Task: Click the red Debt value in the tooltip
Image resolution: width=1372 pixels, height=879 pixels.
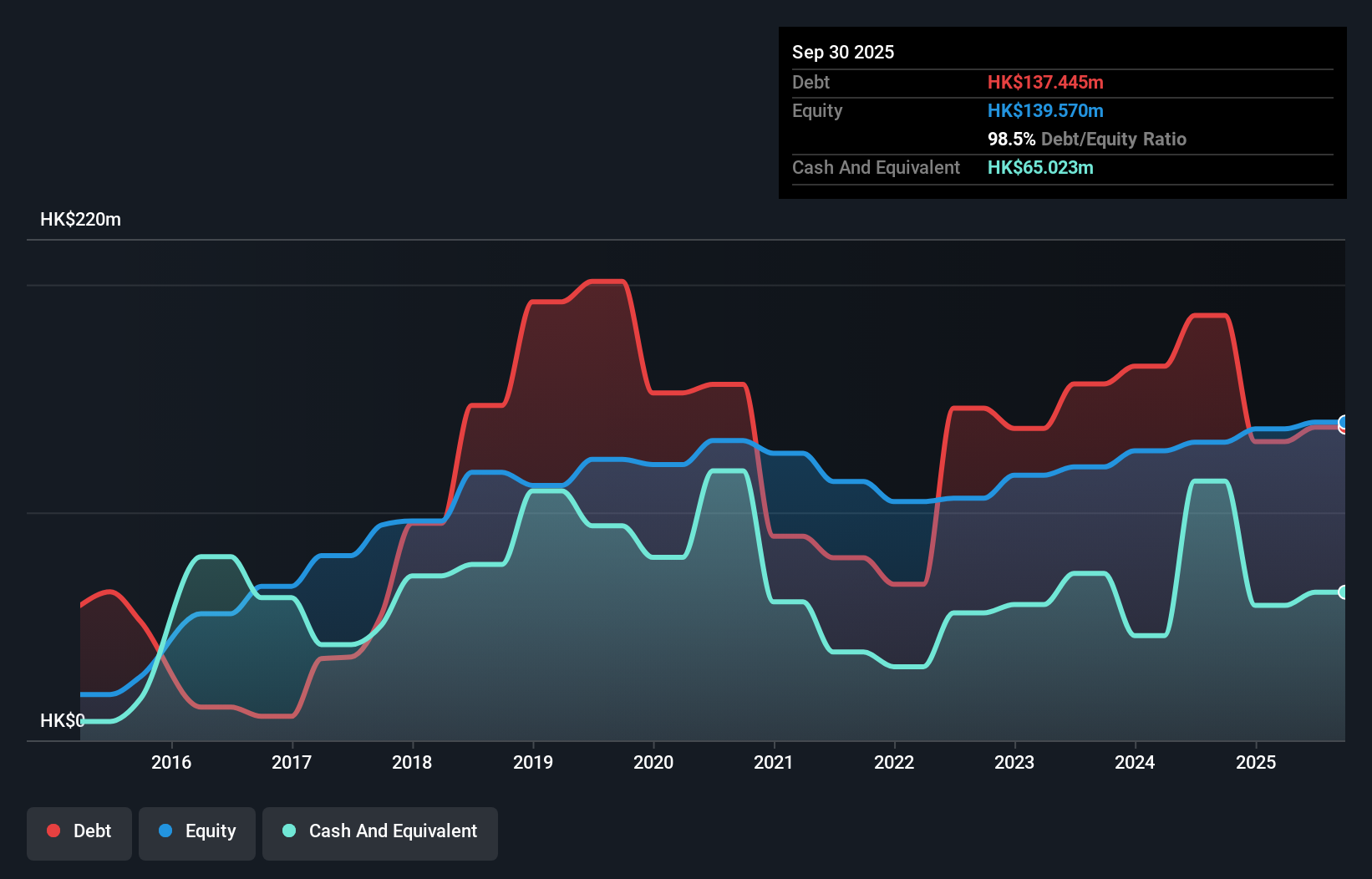Action: pos(1045,82)
